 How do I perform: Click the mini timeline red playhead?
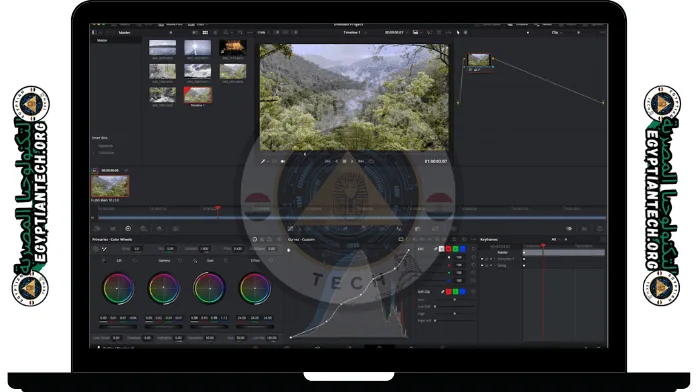(218, 208)
